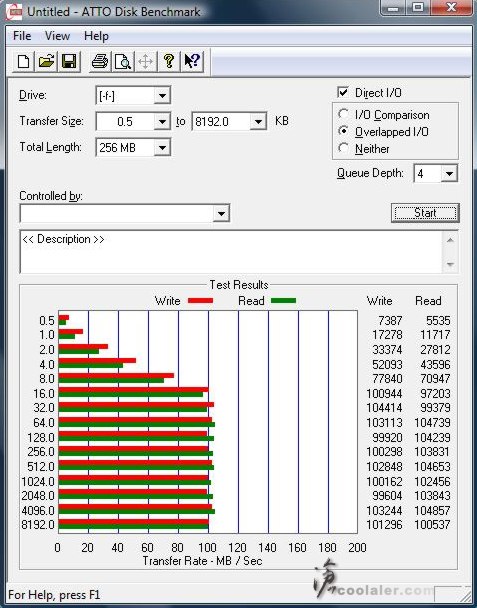Start the disk benchmark test

pos(425,213)
